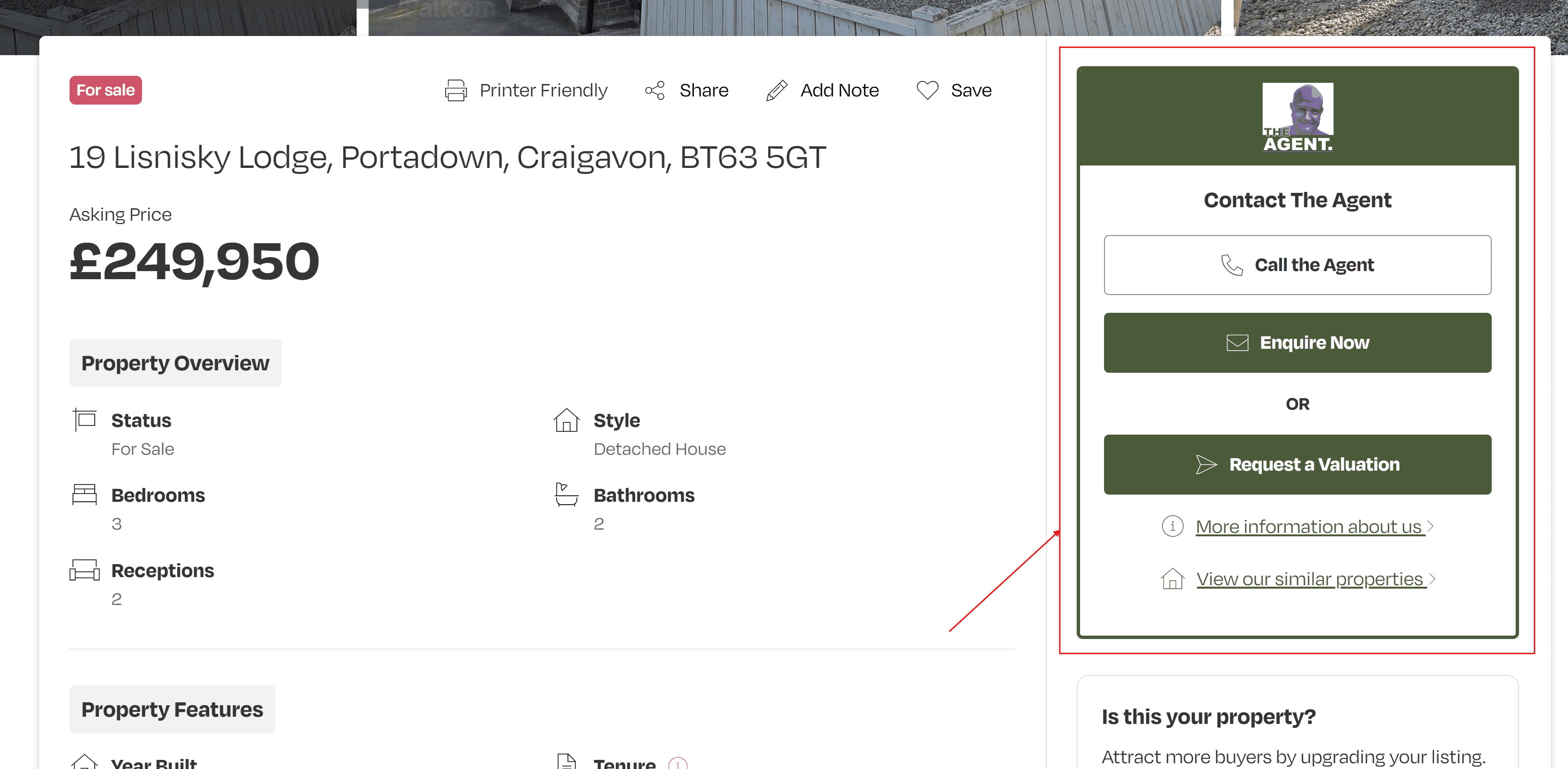Click the Call the Agent button
1568x769 pixels.
[1297, 265]
